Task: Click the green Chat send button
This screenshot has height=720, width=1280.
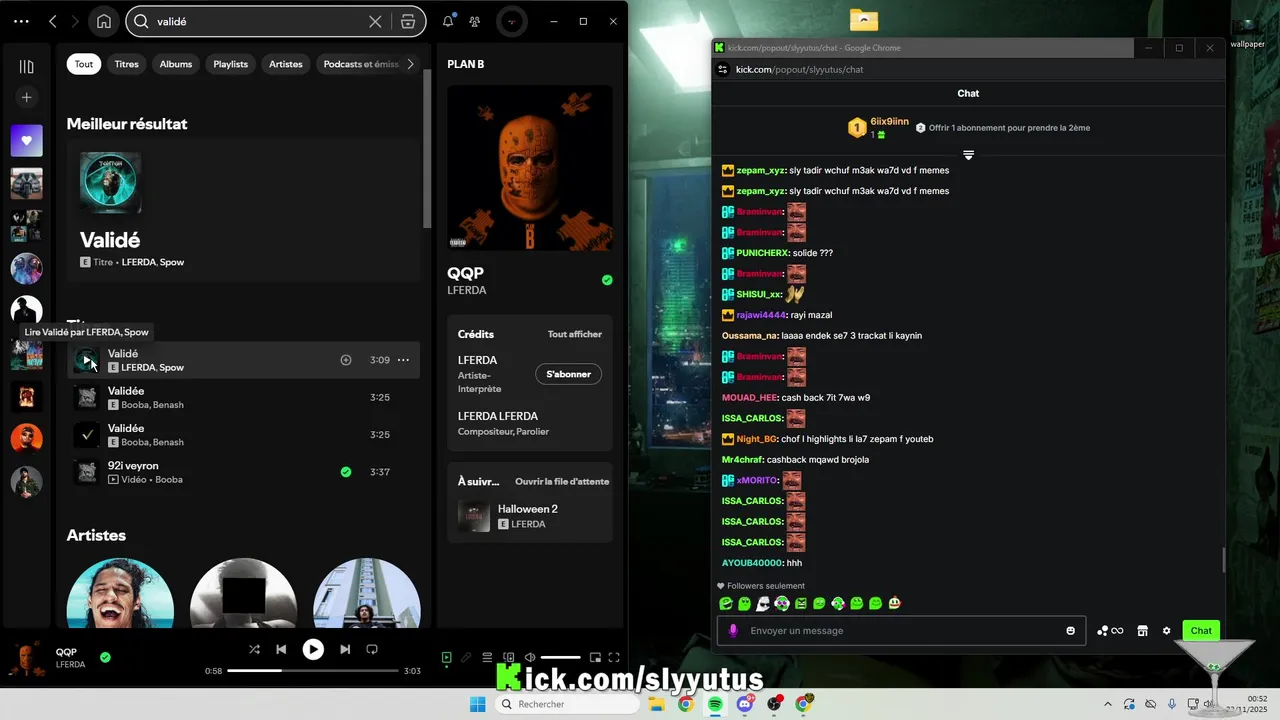Action: coord(1201,631)
